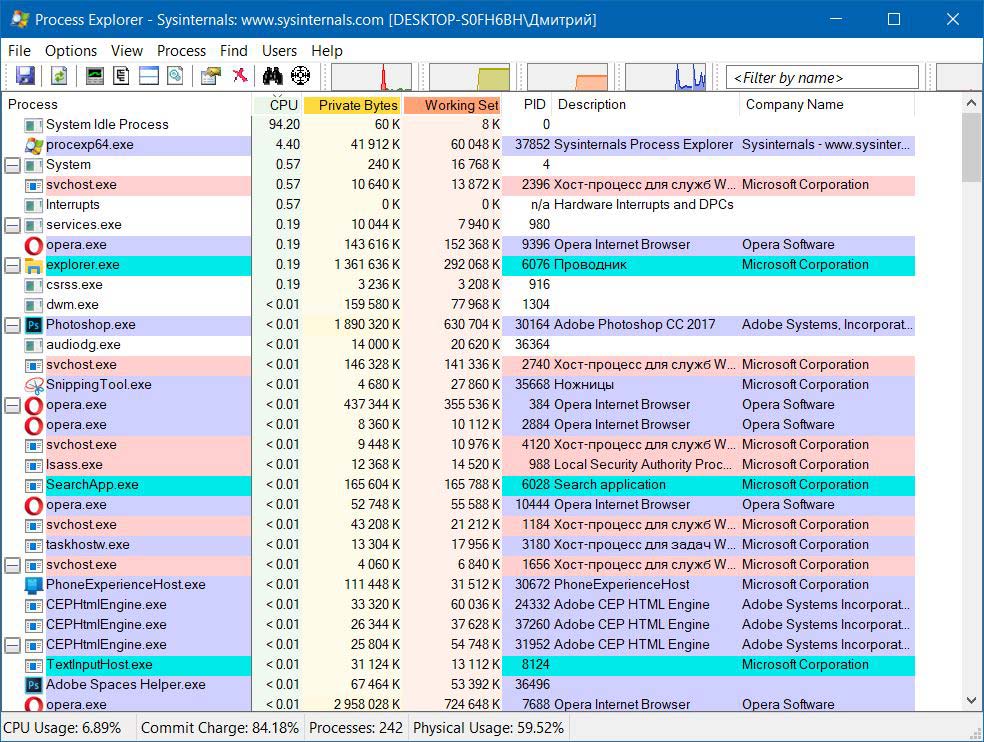The image size is (984, 742).
Task: Open the Help menu
Action: pos(327,51)
